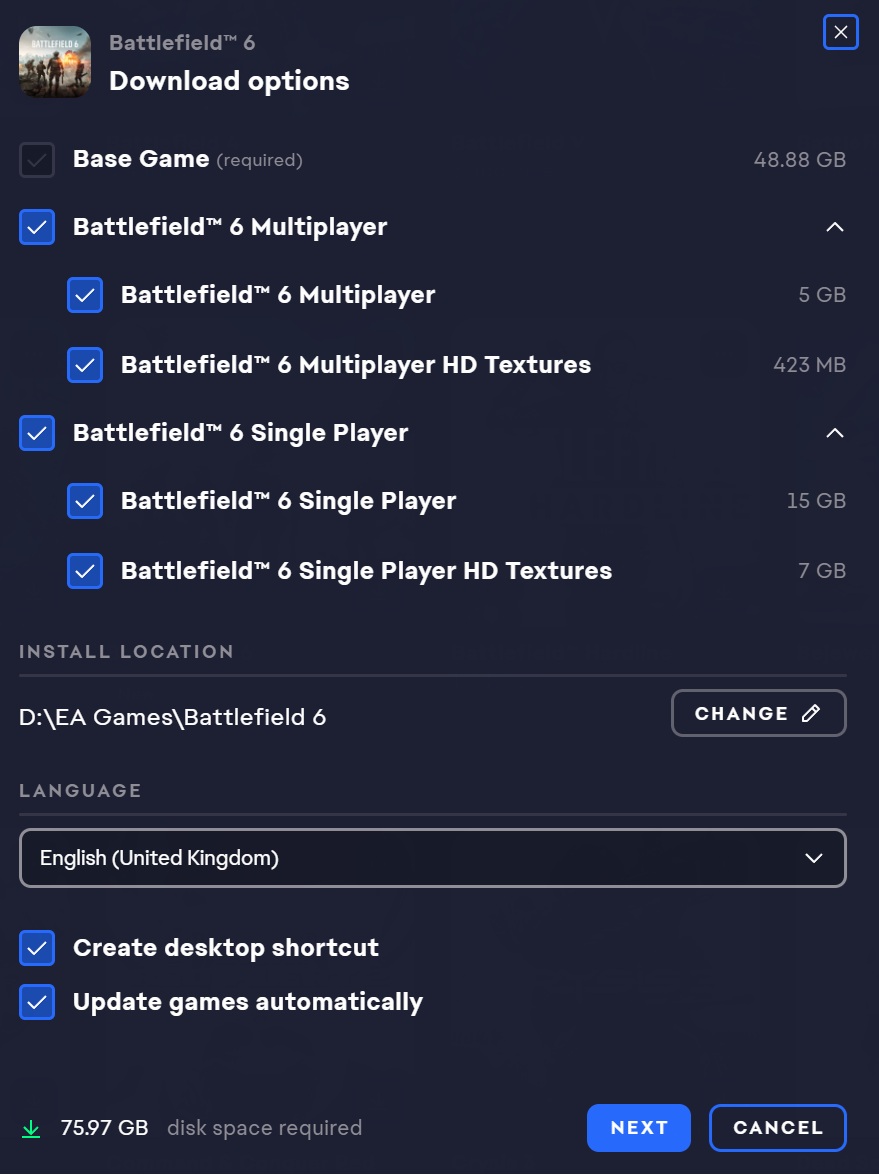Click the pencil icon on Change button
Viewport: 879px width, 1175px height.
(x=811, y=713)
